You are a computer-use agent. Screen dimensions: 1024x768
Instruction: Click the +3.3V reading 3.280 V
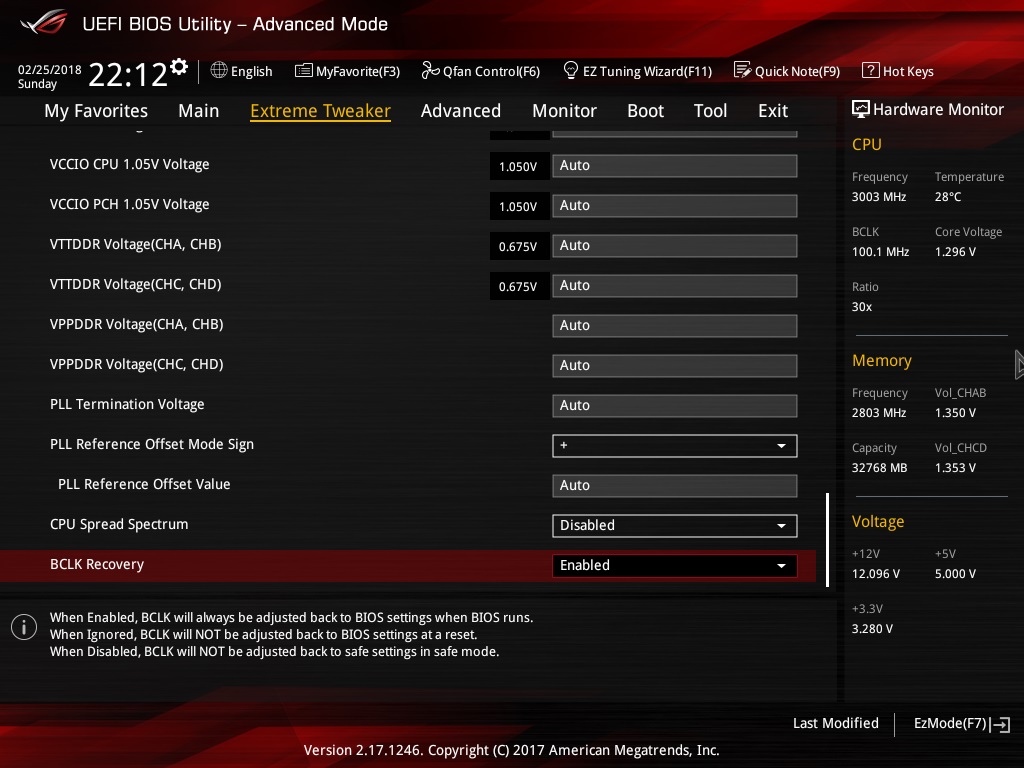[x=872, y=628]
